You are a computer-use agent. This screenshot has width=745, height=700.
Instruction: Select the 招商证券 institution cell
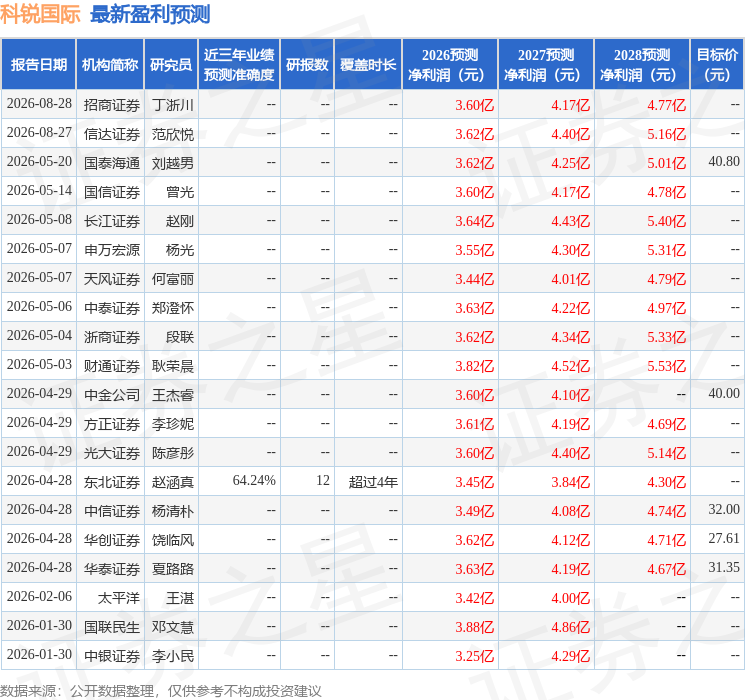point(112,105)
